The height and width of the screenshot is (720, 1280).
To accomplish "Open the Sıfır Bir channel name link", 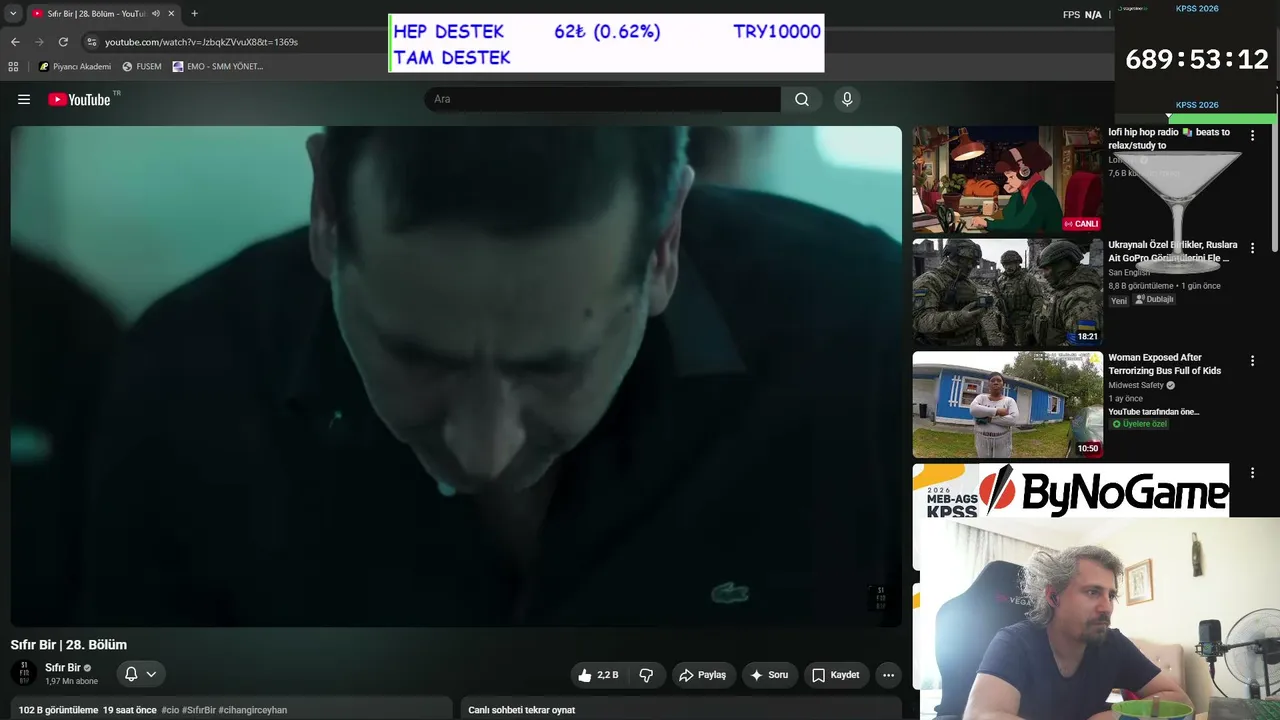I will click(63, 667).
